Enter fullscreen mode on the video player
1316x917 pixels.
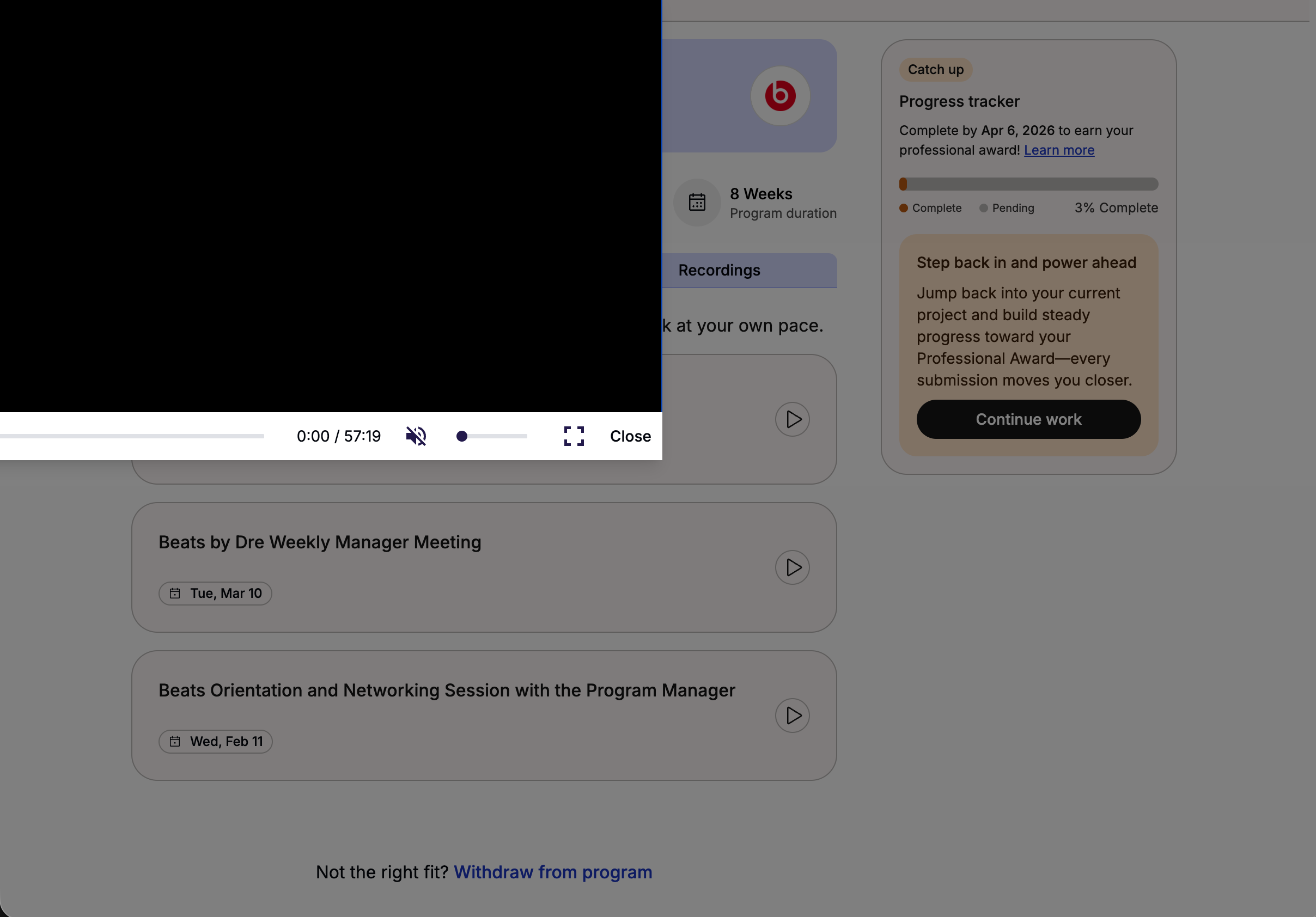(x=574, y=436)
